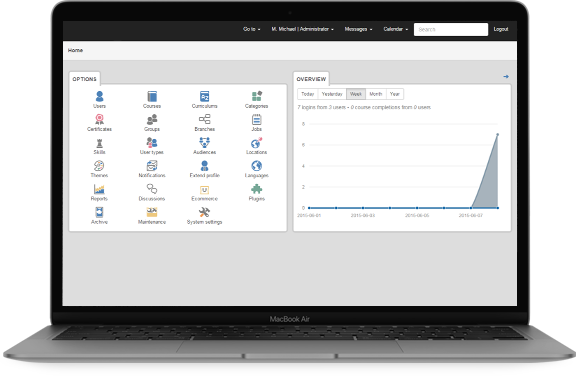This screenshot has height=376, width=576.
Task: Open System settings tools icon
Action: (204, 212)
